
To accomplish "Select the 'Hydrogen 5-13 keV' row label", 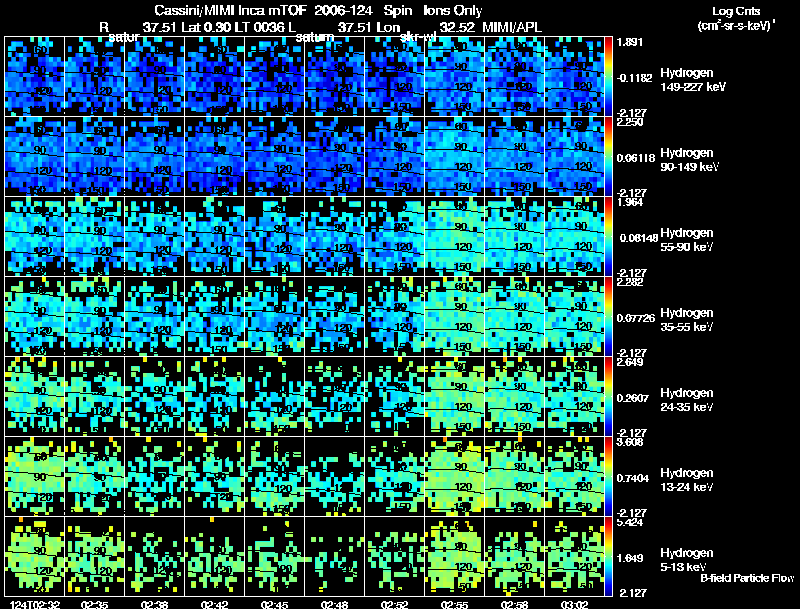I will point(687,560).
